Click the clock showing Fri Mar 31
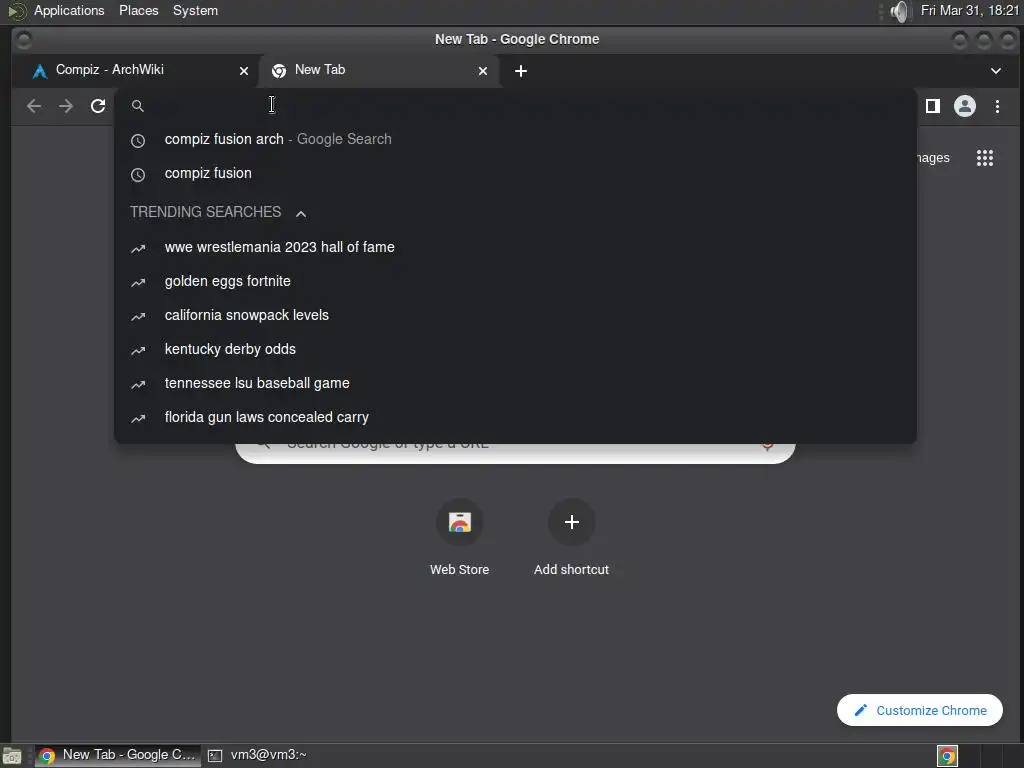The image size is (1024, 768). [969, 10]
